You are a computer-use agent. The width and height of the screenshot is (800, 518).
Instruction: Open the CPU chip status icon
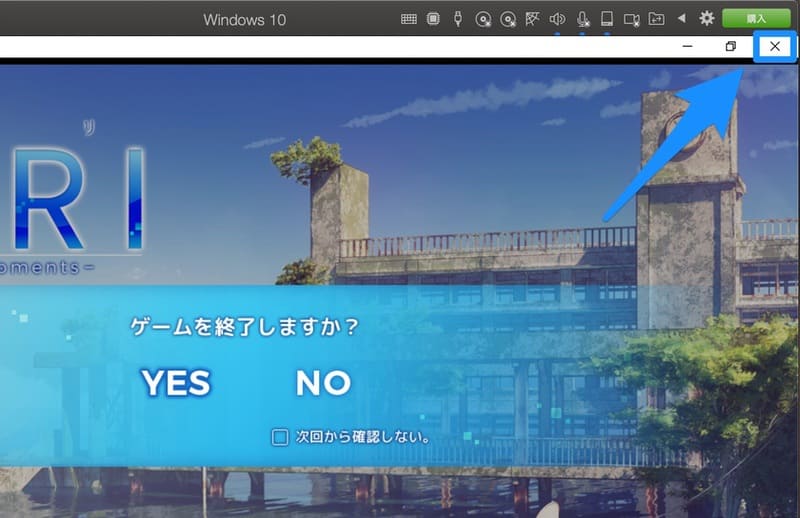(x=433, y=19)
